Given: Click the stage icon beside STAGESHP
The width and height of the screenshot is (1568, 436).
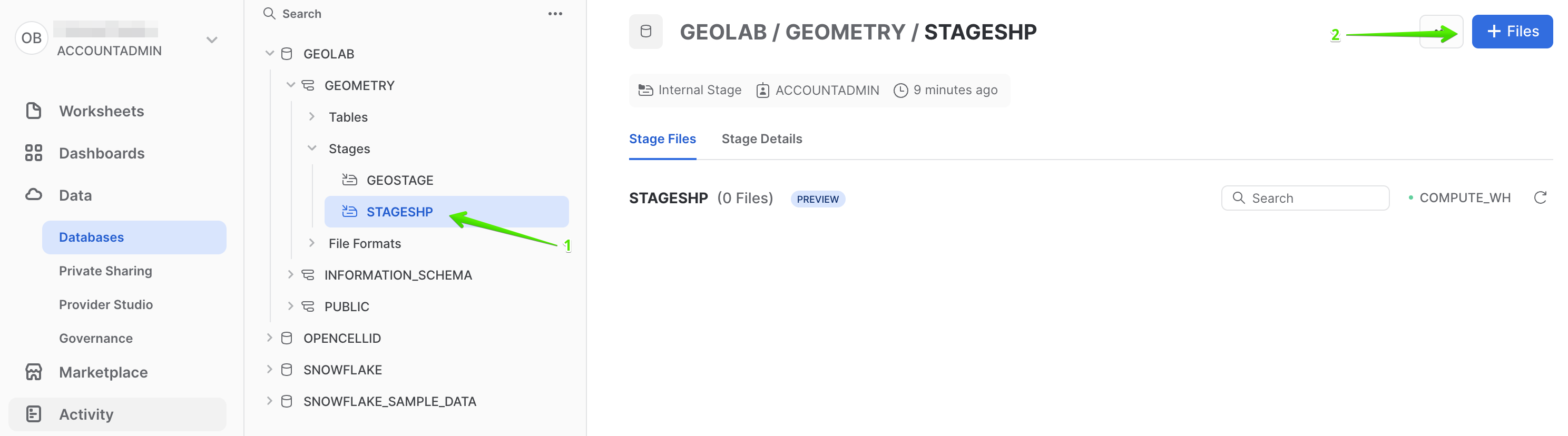Looking at the screenshot, I should tap(349, 212).
